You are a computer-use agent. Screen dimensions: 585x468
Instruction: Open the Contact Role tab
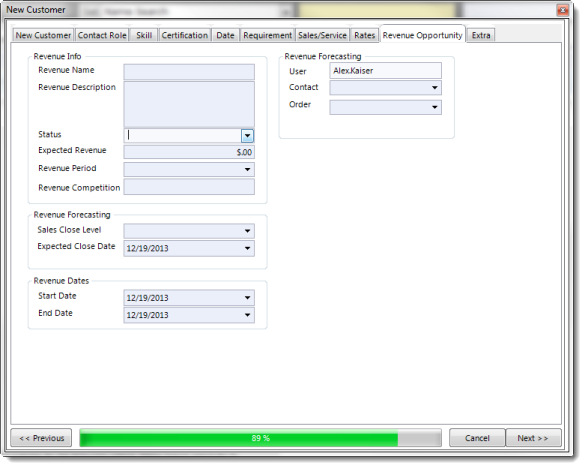click(102, 35)
